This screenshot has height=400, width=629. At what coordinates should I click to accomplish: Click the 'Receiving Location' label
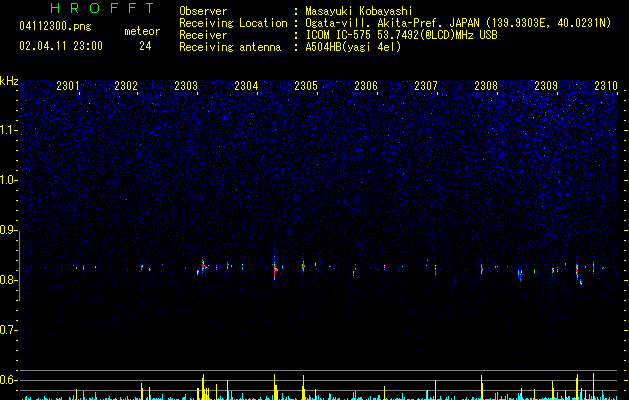click(233, 23)
